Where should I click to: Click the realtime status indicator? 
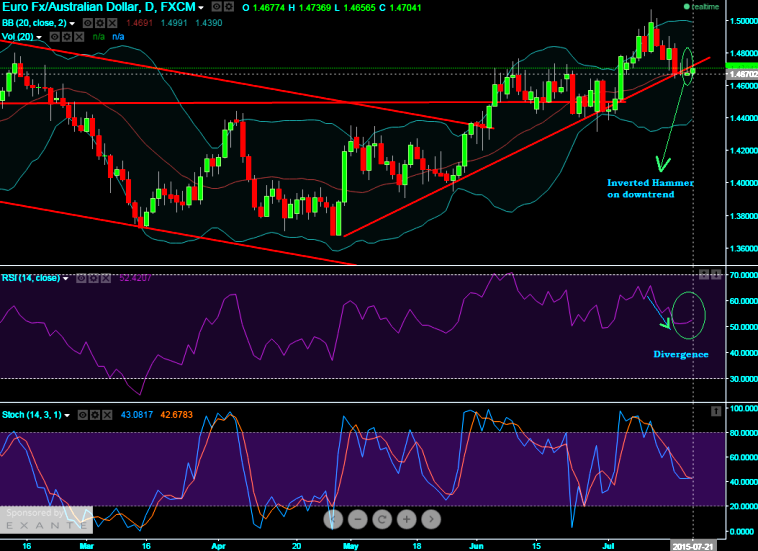(x=701, y=7)
